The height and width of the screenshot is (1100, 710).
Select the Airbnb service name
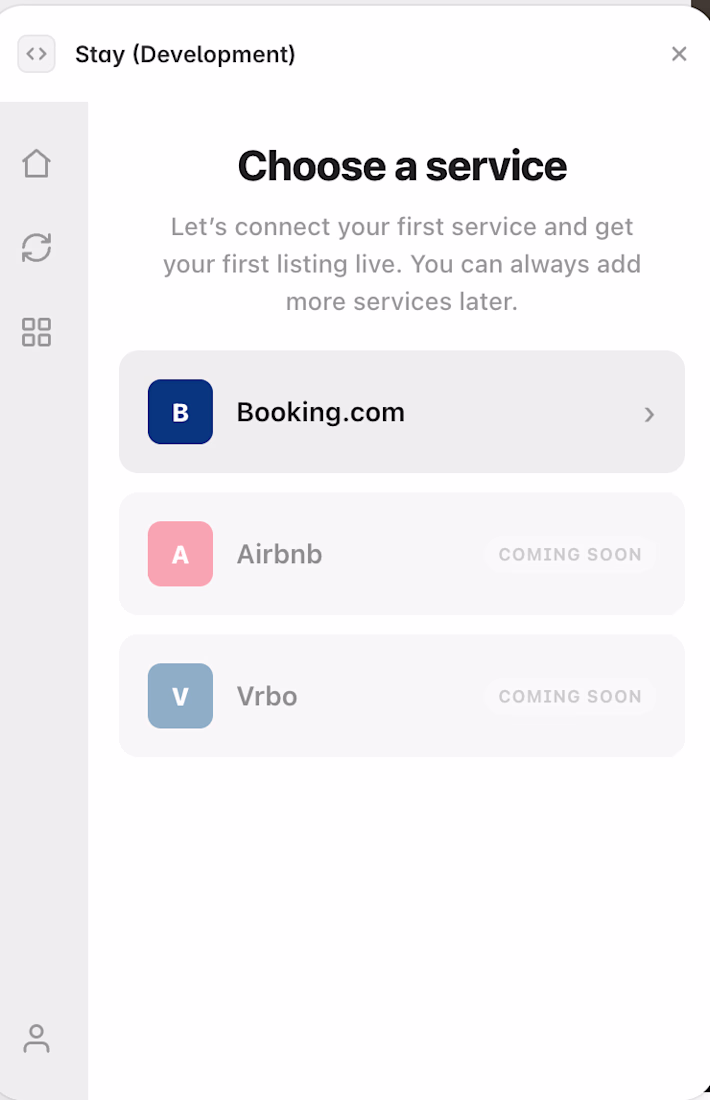pos(279,554)
